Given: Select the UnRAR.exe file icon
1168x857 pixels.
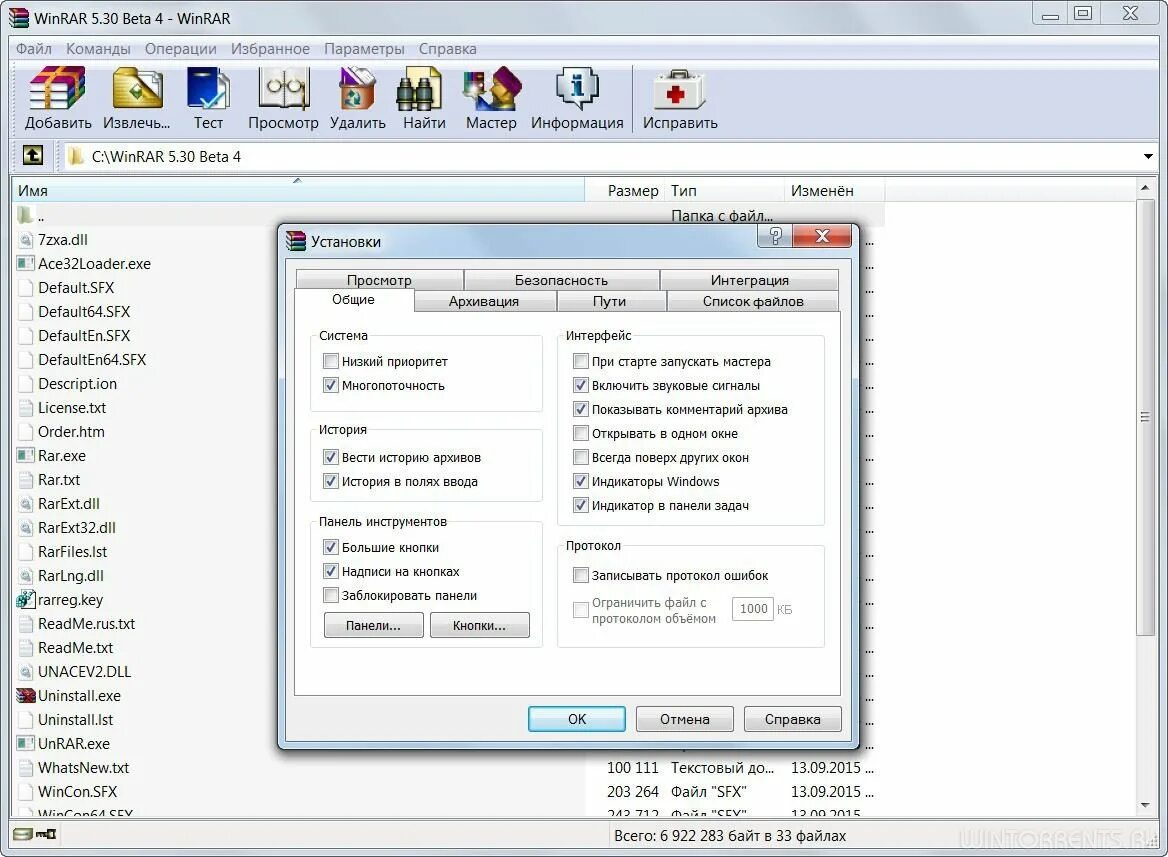Looking at the screenshot, I should 25,743.
